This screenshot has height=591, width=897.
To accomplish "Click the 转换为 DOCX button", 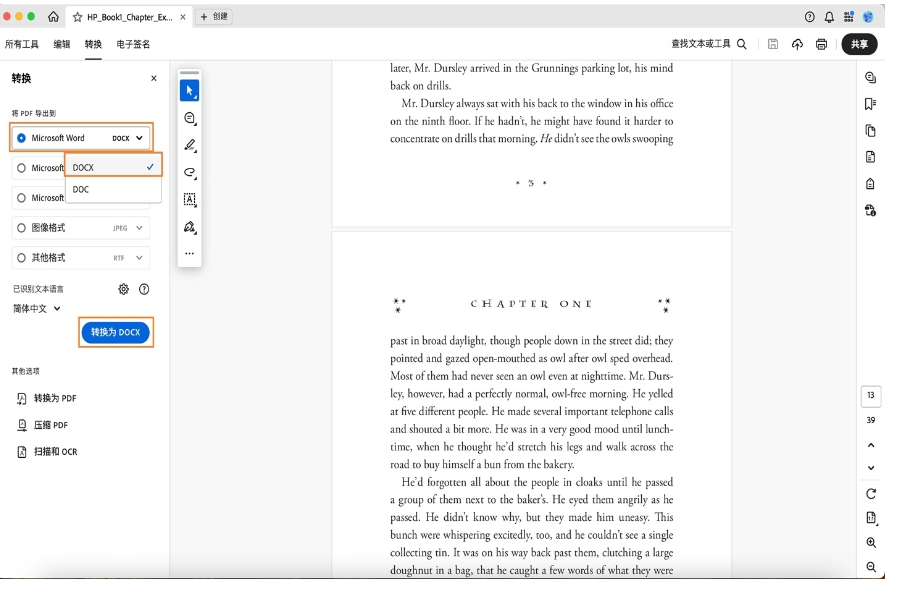I will pyautogui.click(x=116, y=332).
